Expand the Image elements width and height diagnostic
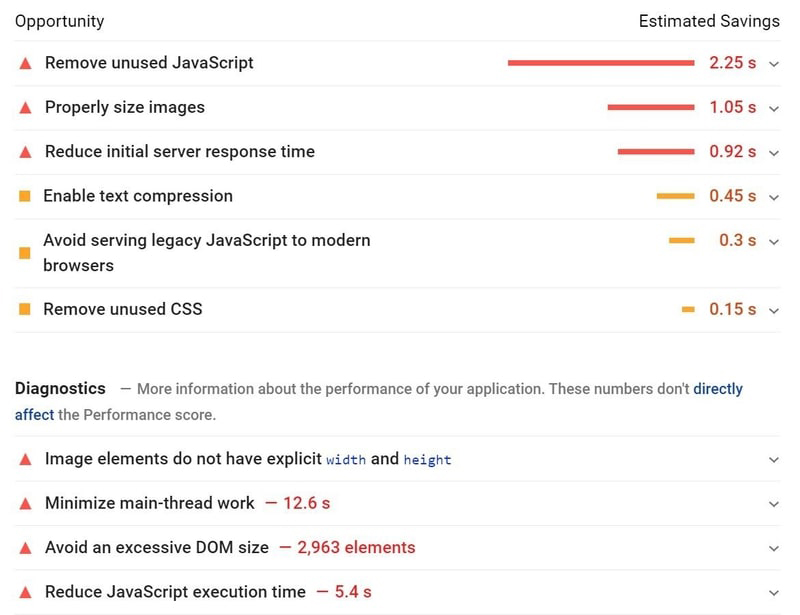Screen dimensions: 800x615 [x=773, y=459]
